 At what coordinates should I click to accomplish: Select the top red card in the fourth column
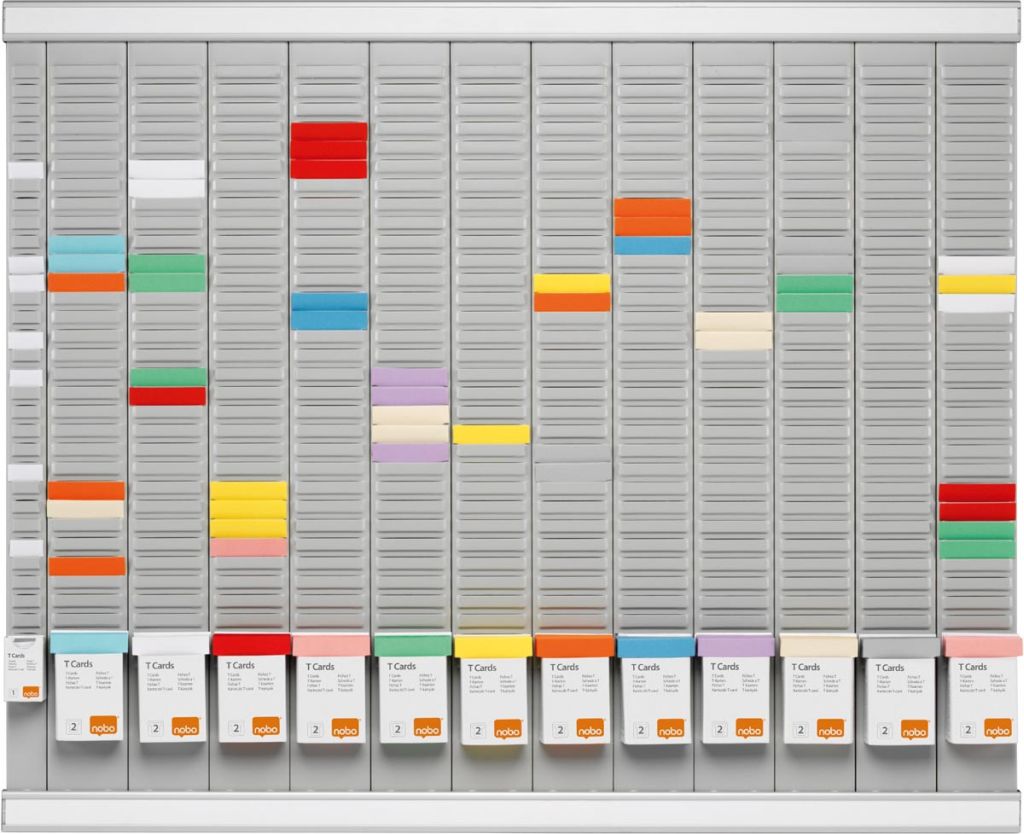329,131
